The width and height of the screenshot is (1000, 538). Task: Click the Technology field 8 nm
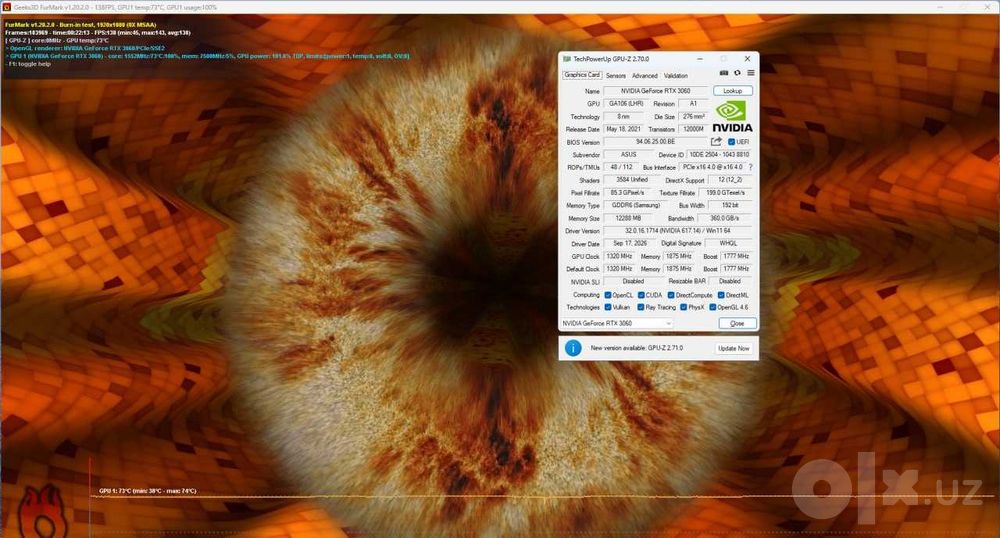[x=623, y=117]
